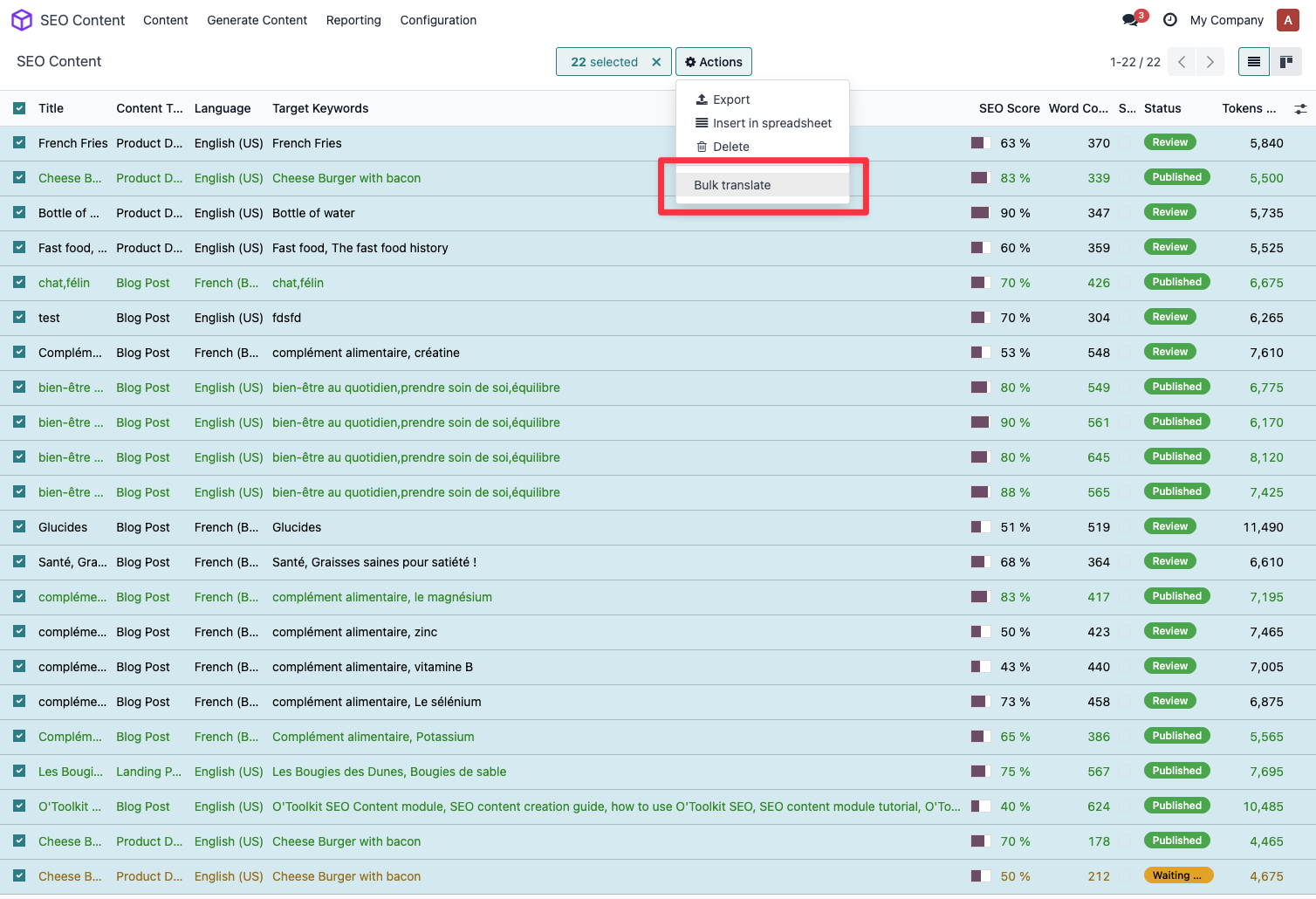The image size is (1316, 899).
Task: Uncheck the test row checkbox
Action: point(19,318)
